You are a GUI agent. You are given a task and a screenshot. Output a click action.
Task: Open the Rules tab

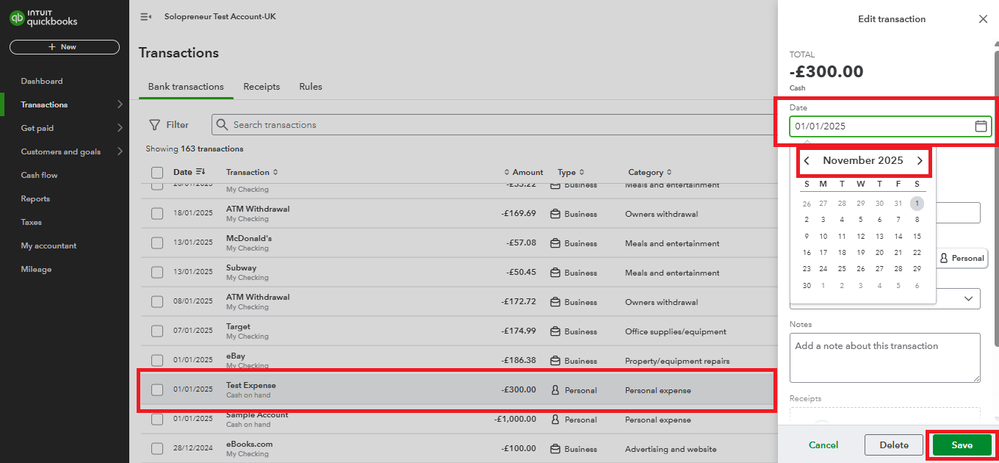pos(310,87)
